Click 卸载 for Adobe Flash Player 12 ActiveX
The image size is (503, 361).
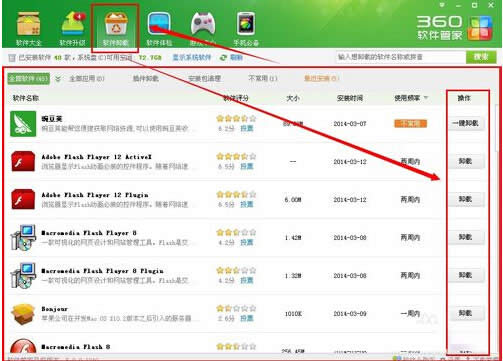coord(465,161)
